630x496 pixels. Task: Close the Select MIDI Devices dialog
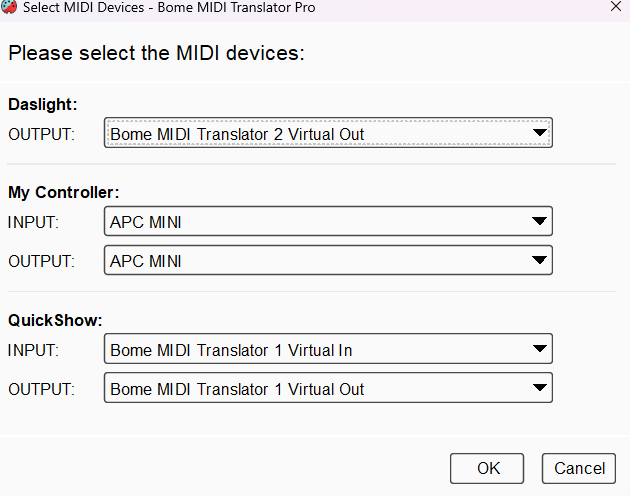click(616, 6)
